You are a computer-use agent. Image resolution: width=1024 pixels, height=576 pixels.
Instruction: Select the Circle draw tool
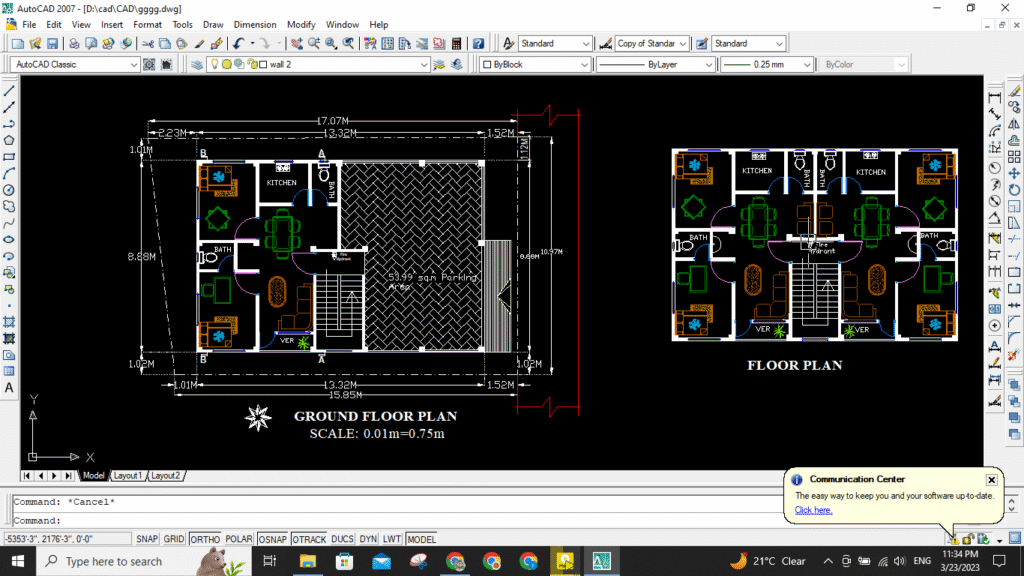9,190
